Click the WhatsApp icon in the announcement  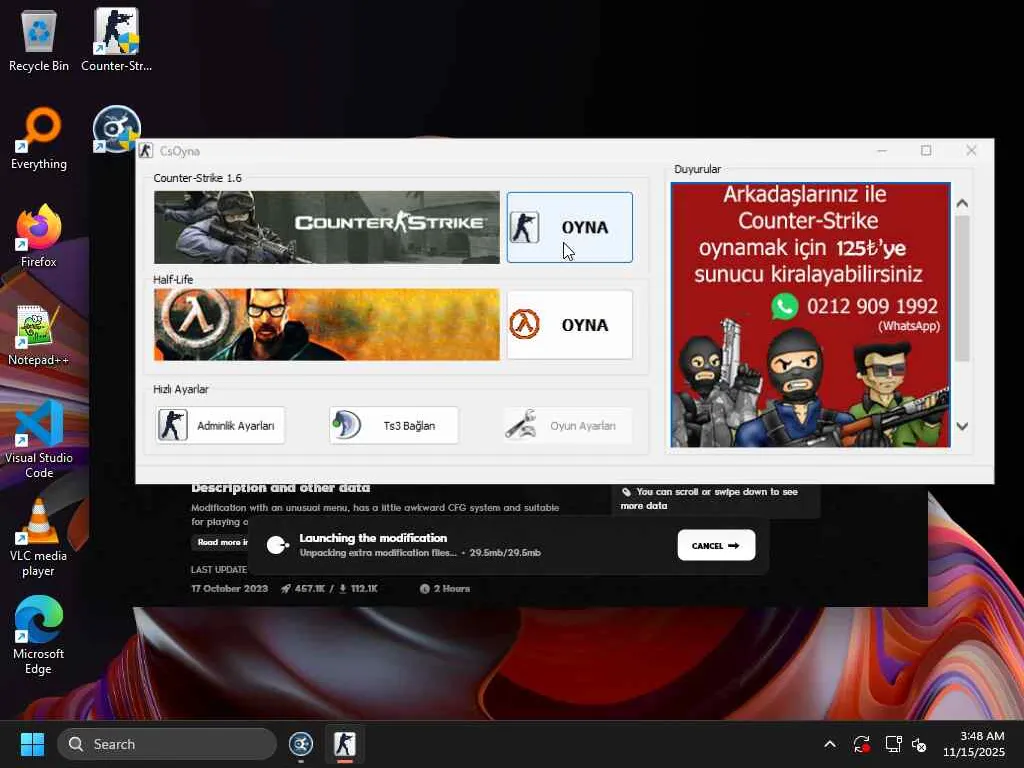coord(784,306)
